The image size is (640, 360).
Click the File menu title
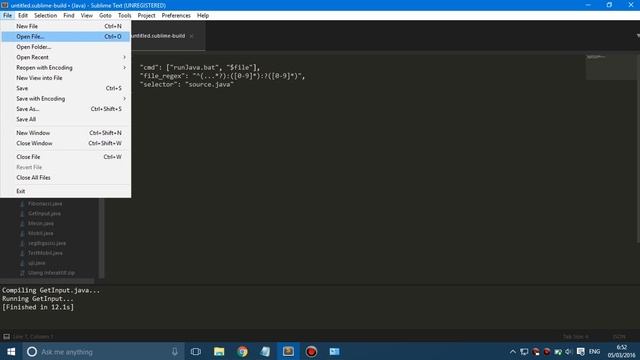tap(8, 16)
